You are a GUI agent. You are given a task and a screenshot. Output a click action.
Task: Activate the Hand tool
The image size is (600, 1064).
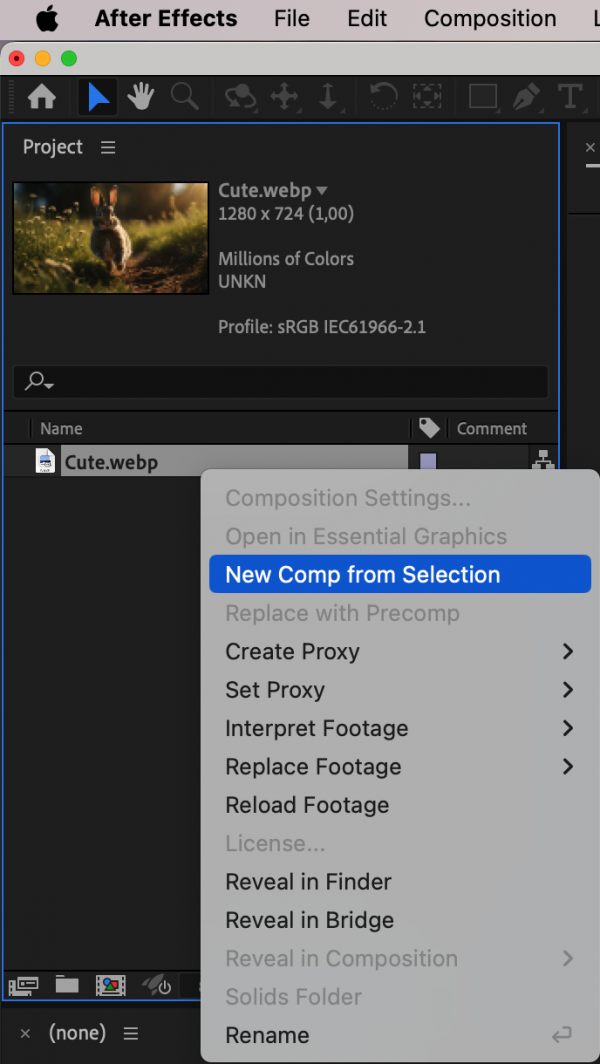coord(140,96)
